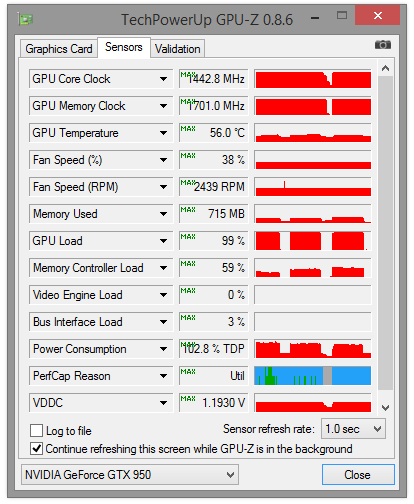The height and width of the screenshot is (504, 414).
Task: Click the 99 % GPU load value
Action: click(x=214, y=241)
